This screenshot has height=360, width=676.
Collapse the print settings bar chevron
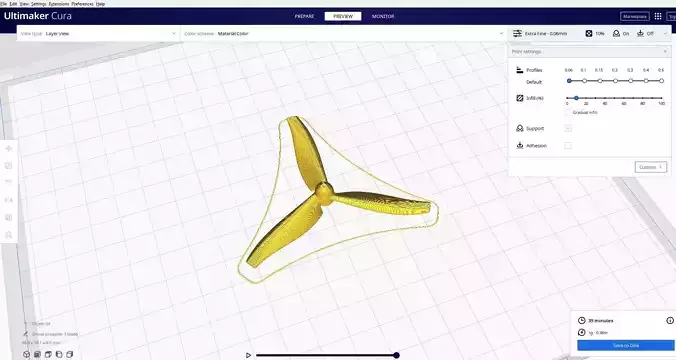(x=665, y=33)
